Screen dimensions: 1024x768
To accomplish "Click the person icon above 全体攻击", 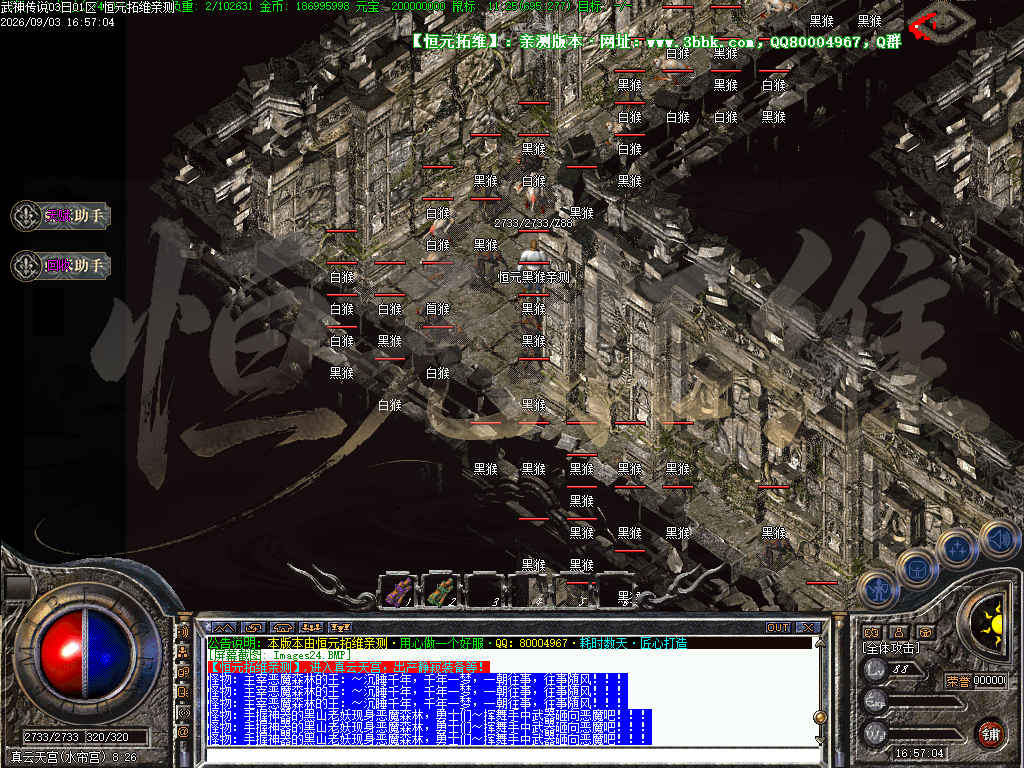I will pos(899,632).
